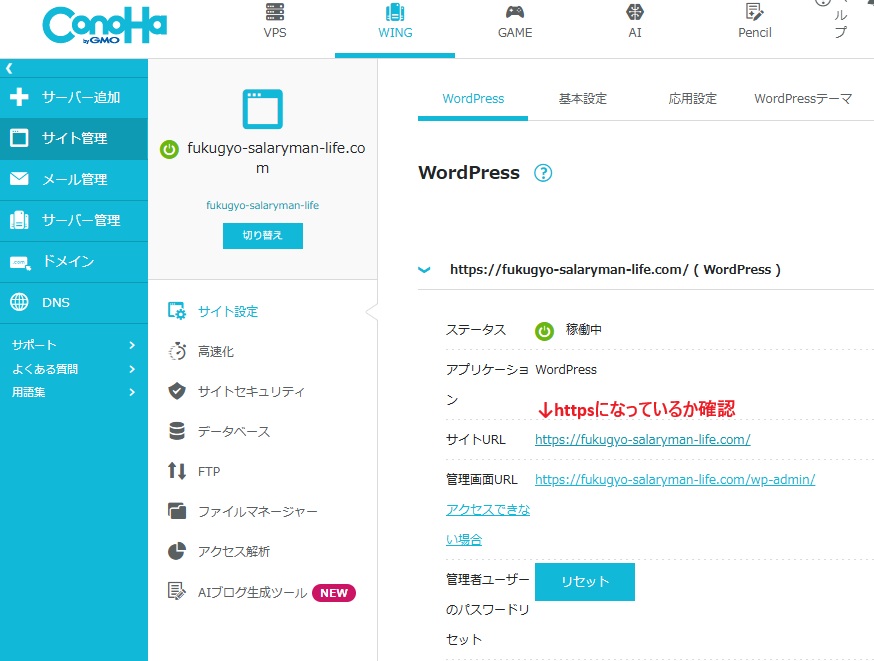
Task: Toggle green power icon beside domain name
Action: [x=170, y=149]
